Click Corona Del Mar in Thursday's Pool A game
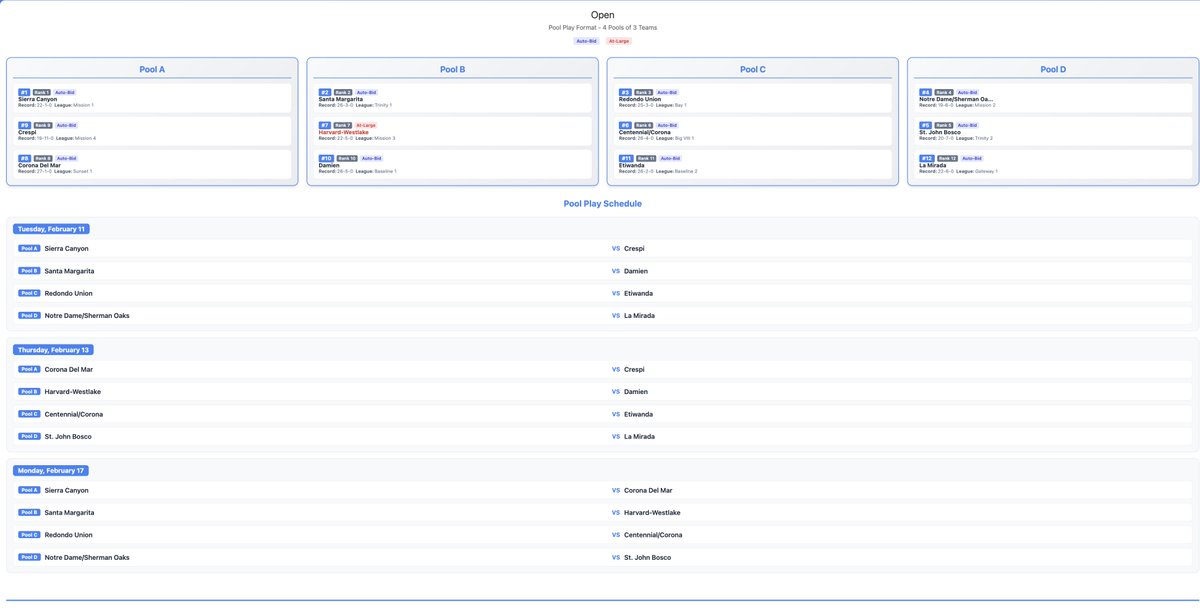 69,369
